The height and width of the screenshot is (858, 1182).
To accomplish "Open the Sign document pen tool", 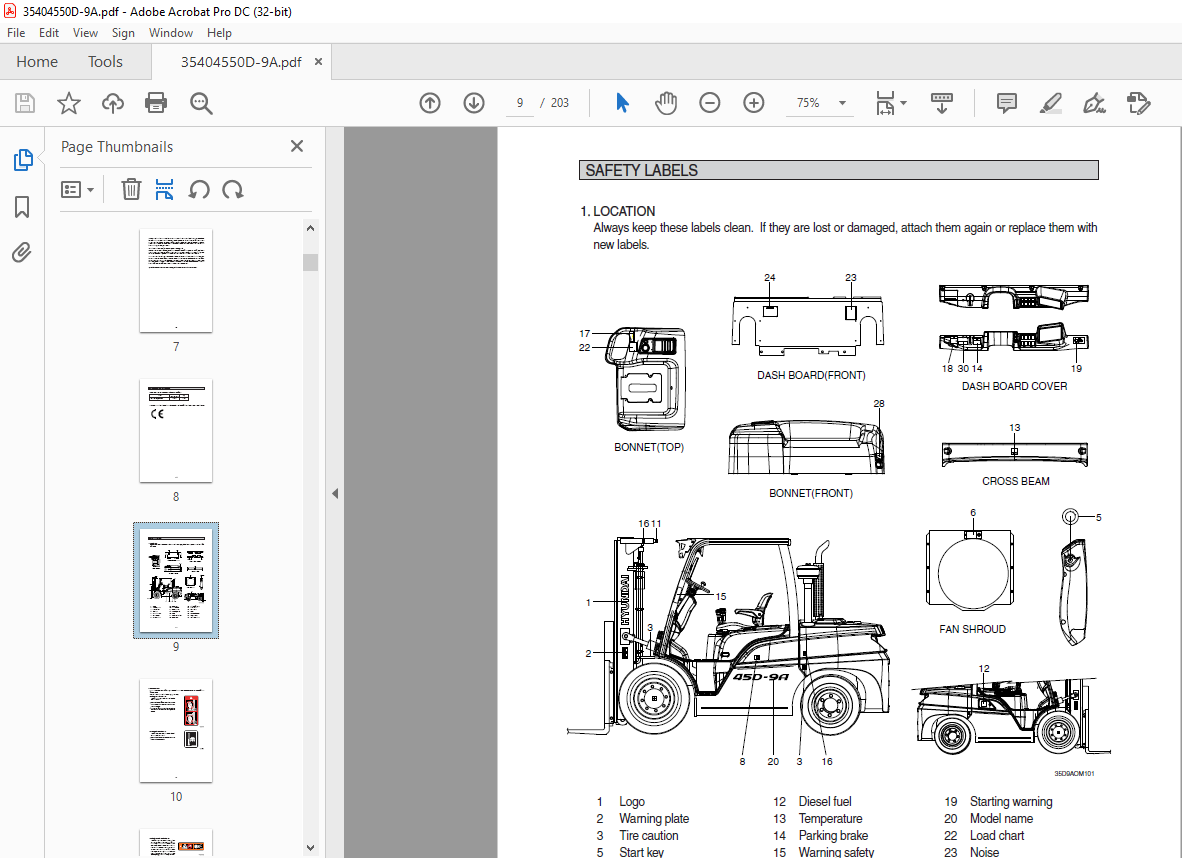I will point(1094,103).
